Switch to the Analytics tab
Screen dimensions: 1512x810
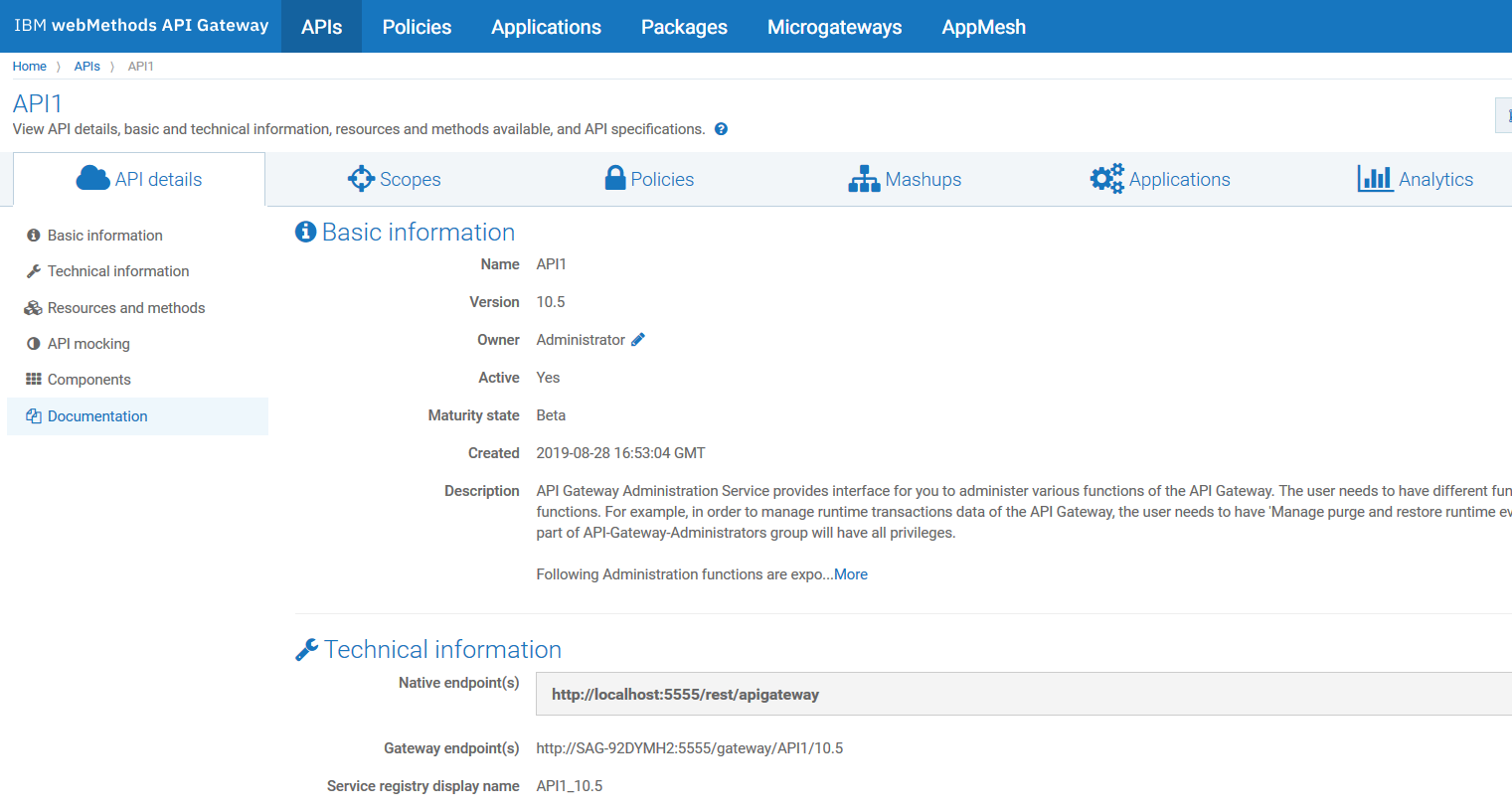(1416, 179)
